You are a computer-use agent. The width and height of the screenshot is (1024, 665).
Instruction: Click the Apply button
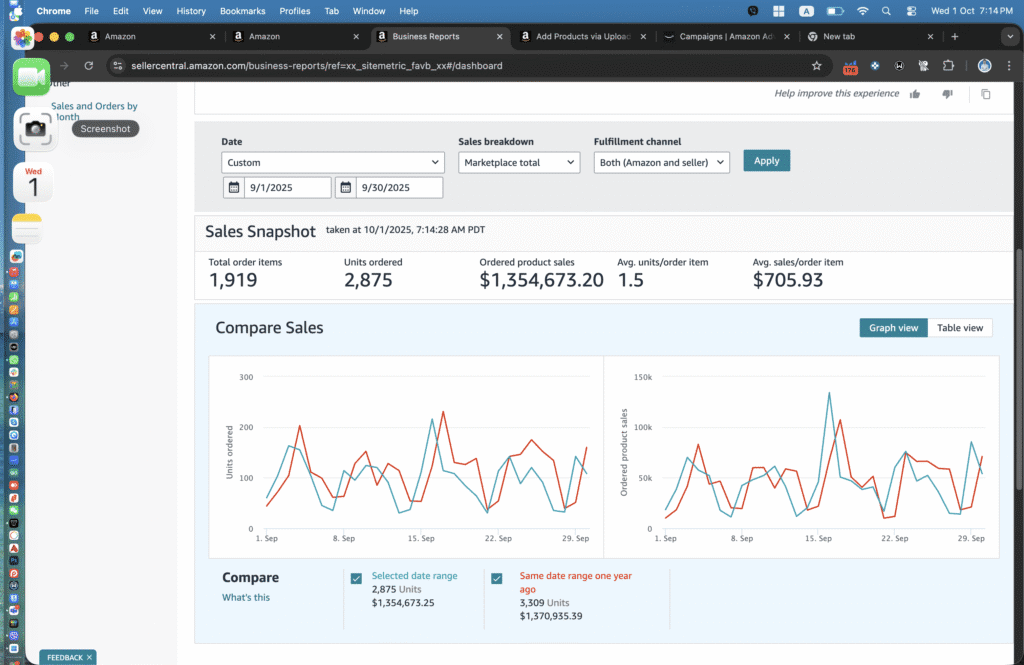(766, 160)
